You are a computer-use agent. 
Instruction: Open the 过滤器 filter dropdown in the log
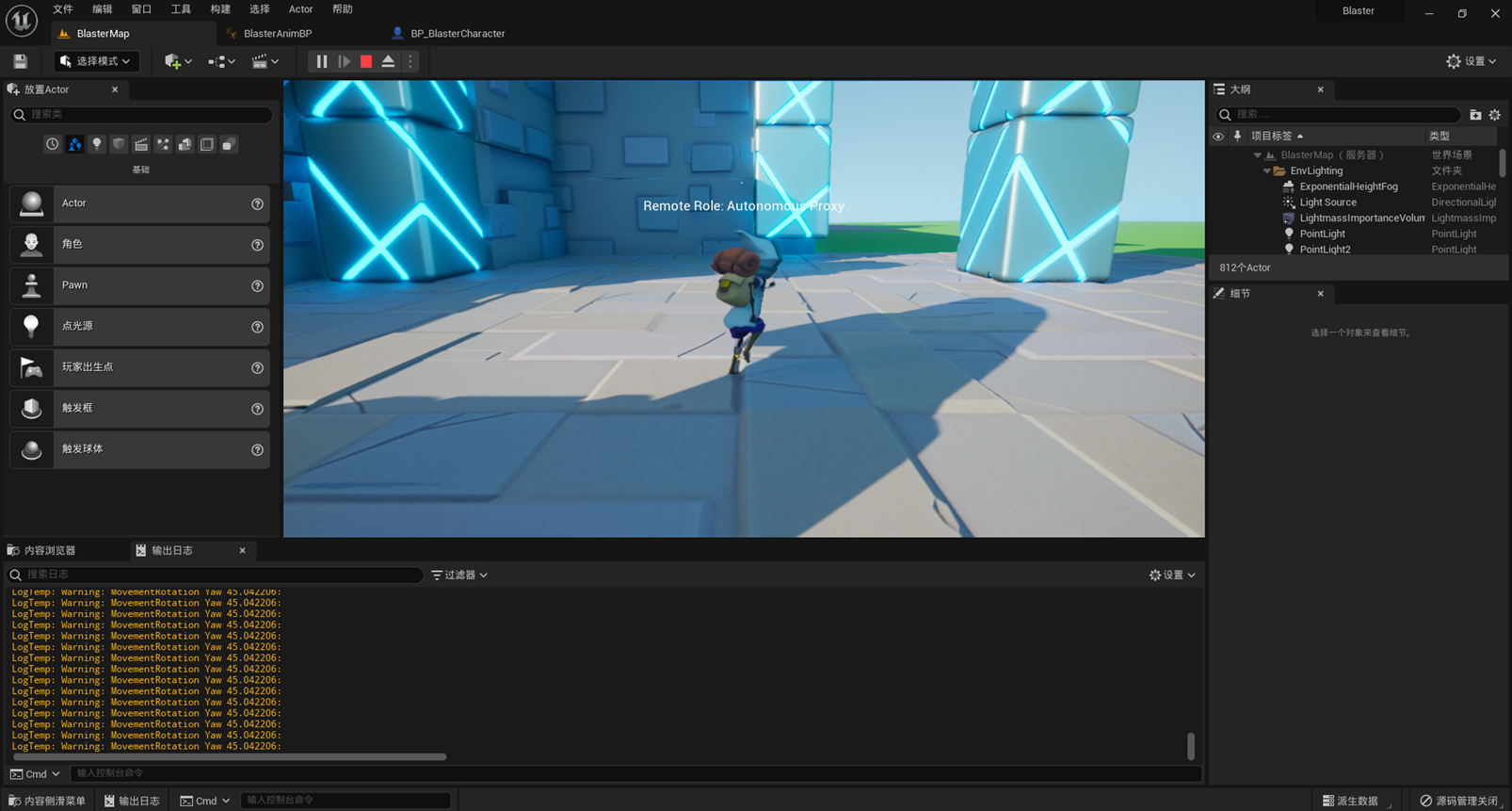pyautogui.click(x=459, y=575)
